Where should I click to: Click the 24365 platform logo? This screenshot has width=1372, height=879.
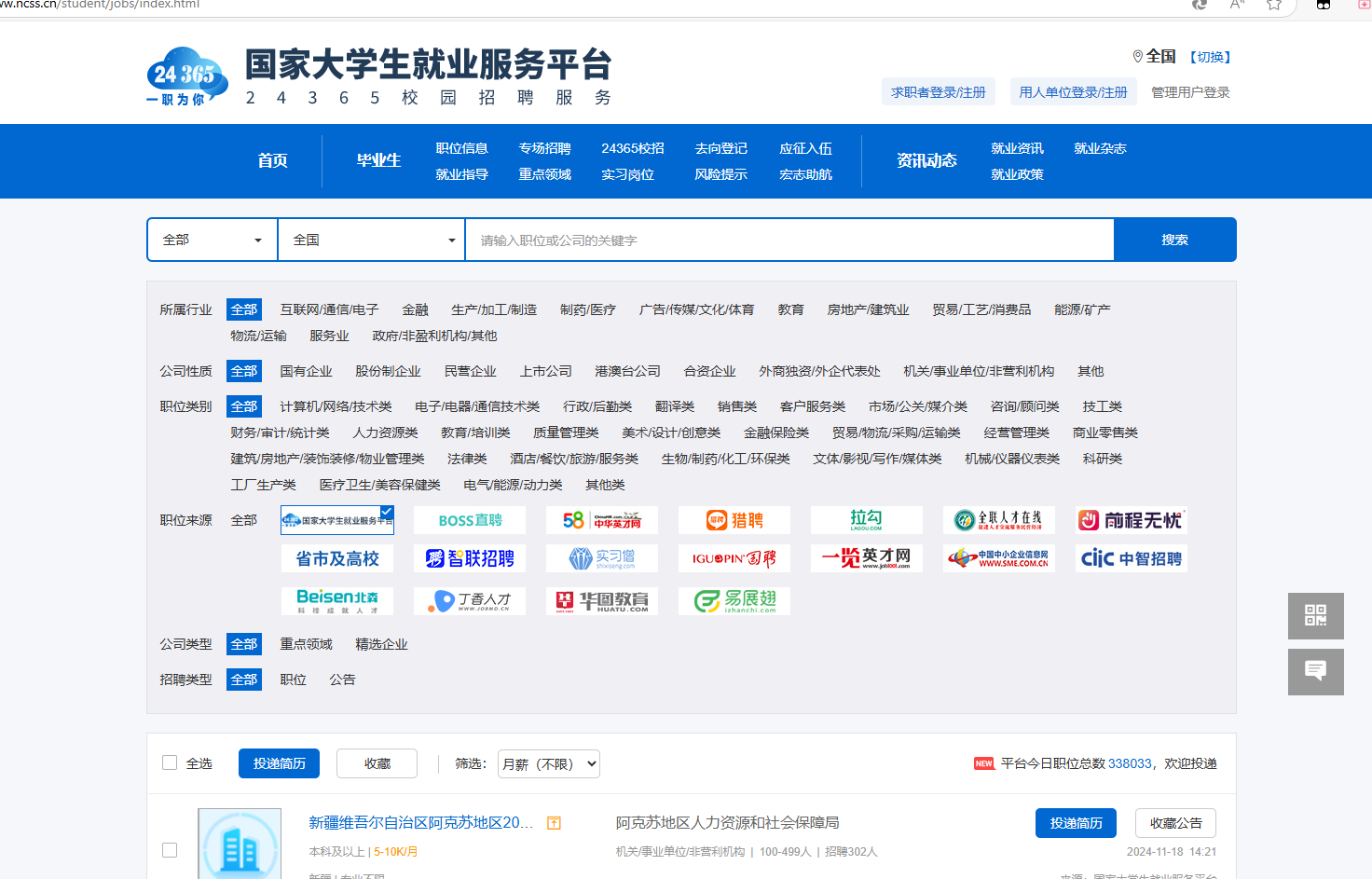pyautogui.click(x=187, y=76)
